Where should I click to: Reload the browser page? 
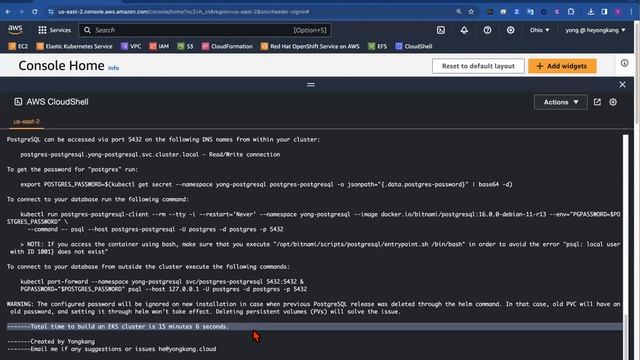(35, 12)
